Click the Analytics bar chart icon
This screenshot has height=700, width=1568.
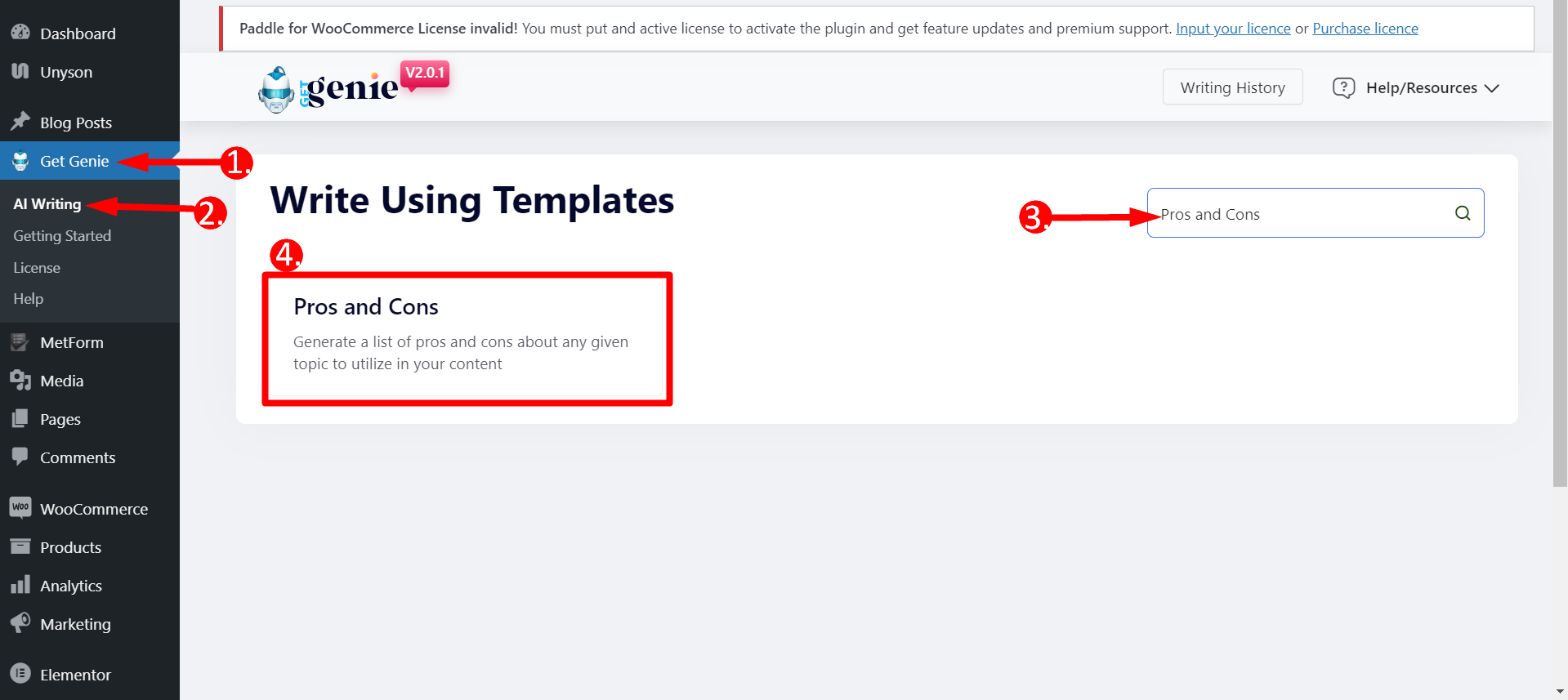click(x=20, y=585)
